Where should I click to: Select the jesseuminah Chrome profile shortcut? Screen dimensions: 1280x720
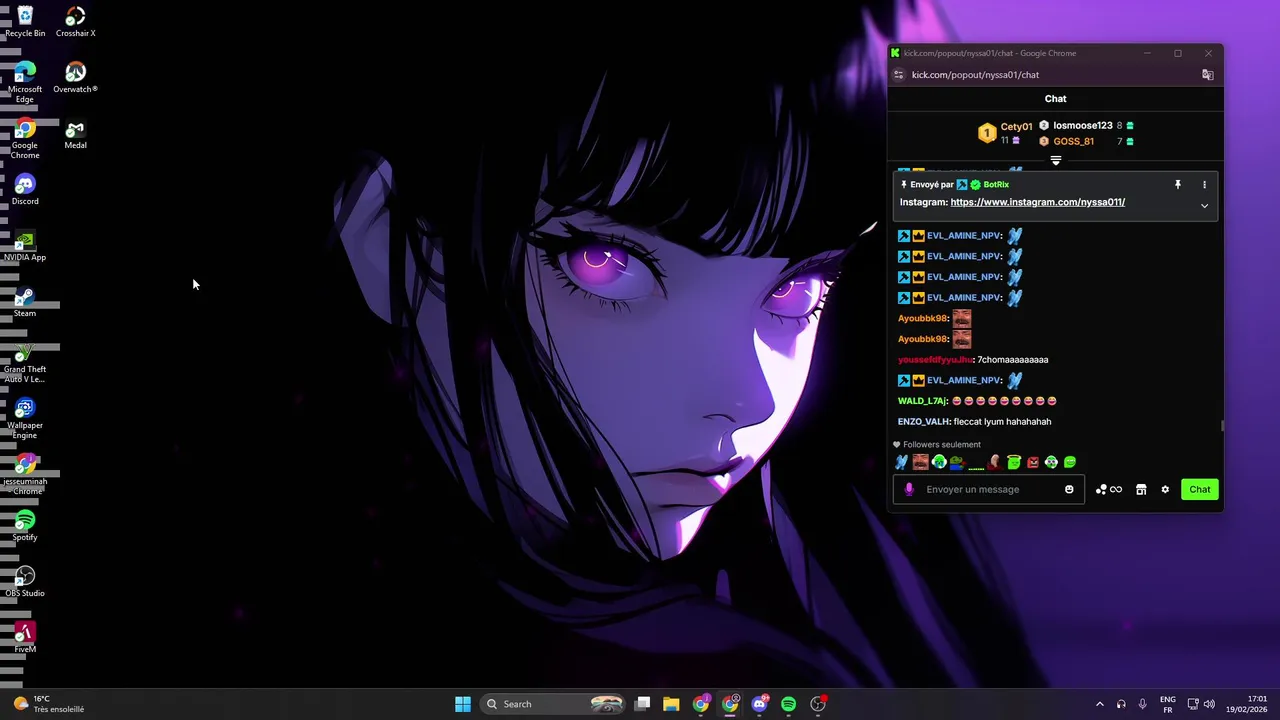click(x=25, y=474)
